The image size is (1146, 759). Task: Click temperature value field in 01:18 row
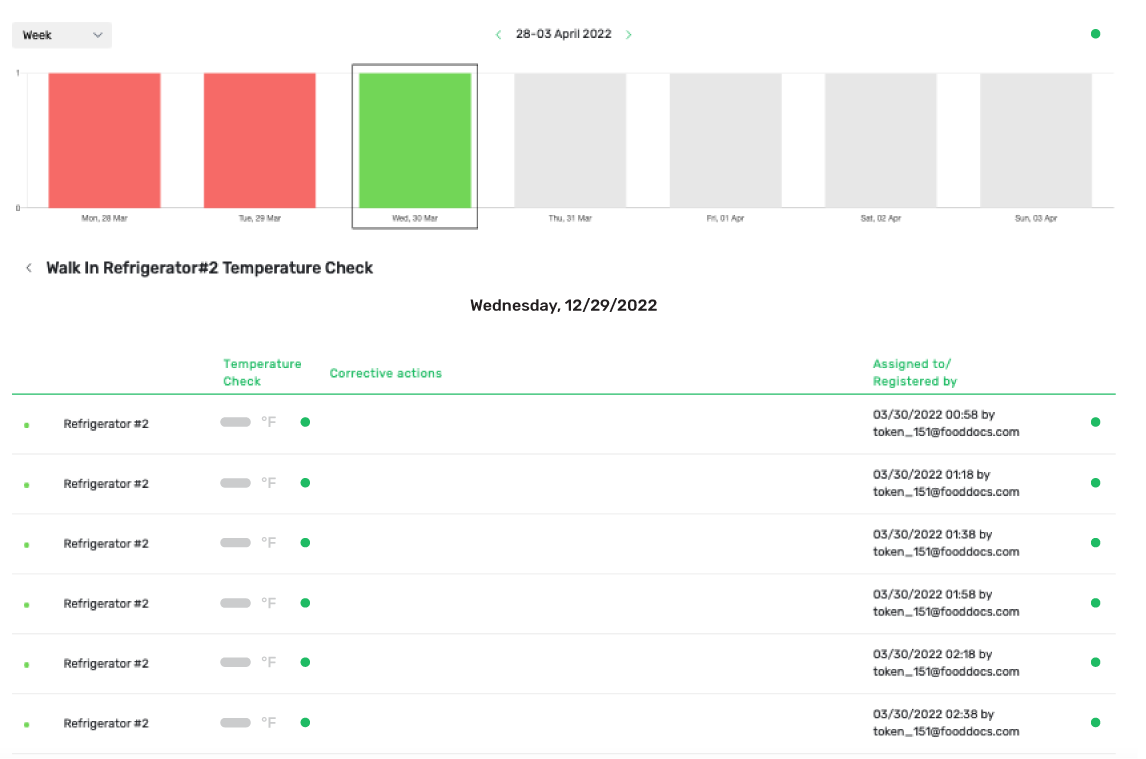point(235,483)
